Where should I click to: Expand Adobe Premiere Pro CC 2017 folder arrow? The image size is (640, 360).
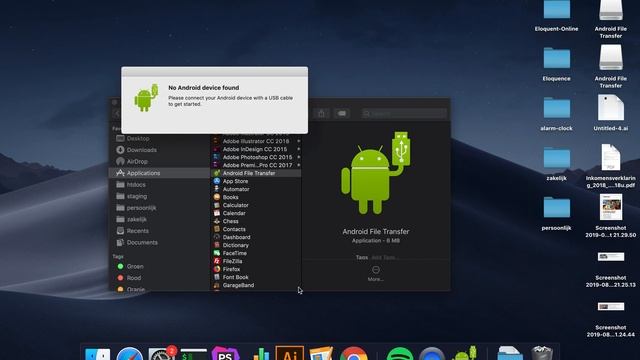[298, 165]
